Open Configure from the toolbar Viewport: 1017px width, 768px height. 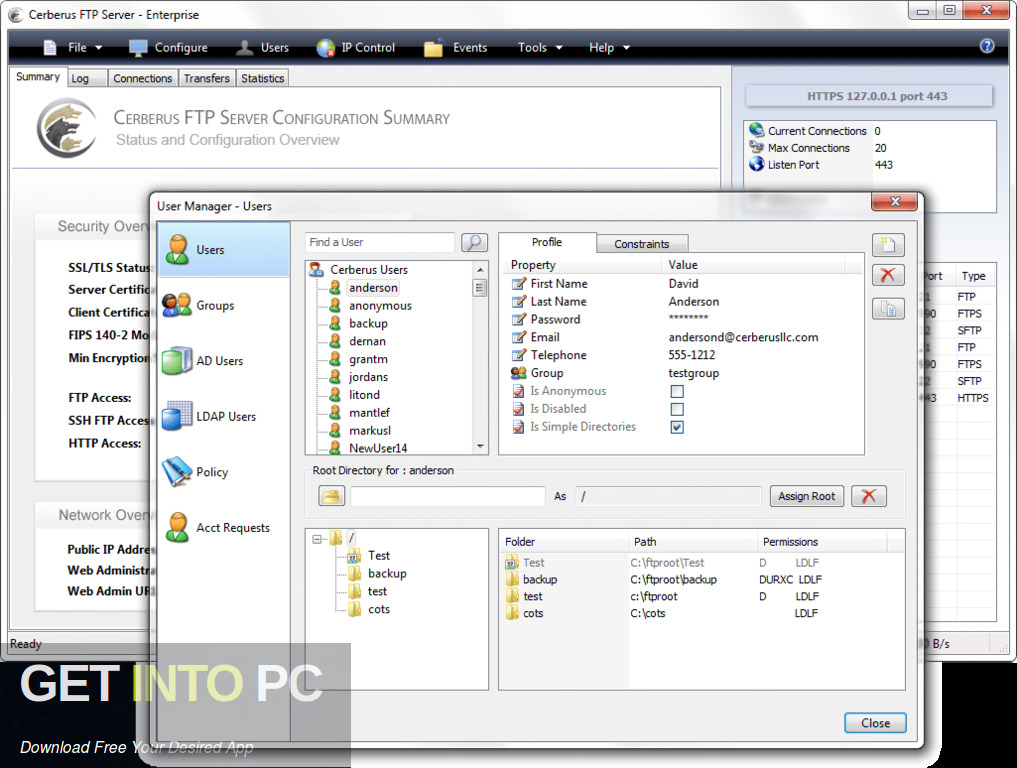(x=168, y=47)
